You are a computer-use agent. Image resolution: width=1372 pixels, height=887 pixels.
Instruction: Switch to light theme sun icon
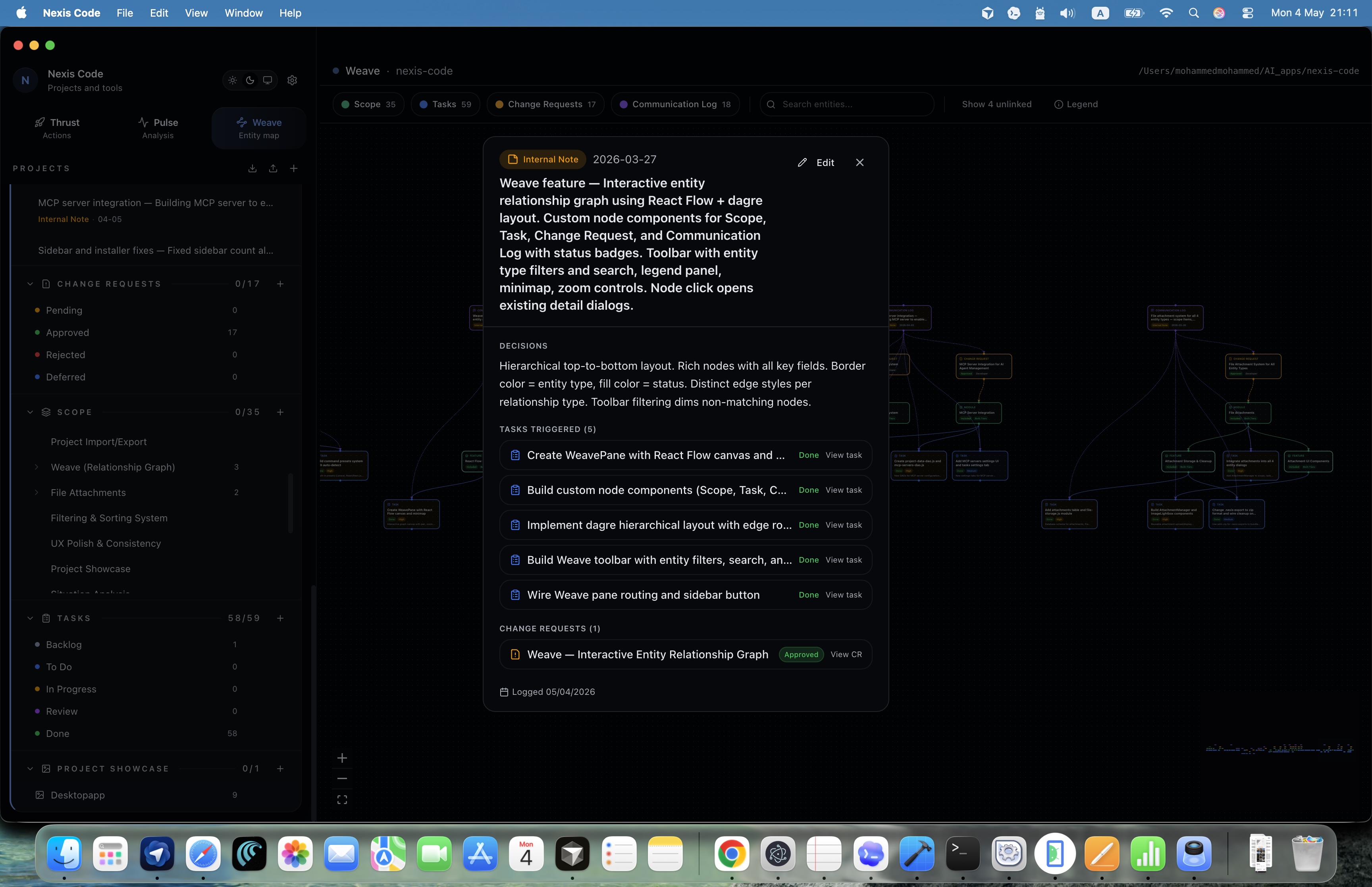point(233,80)
